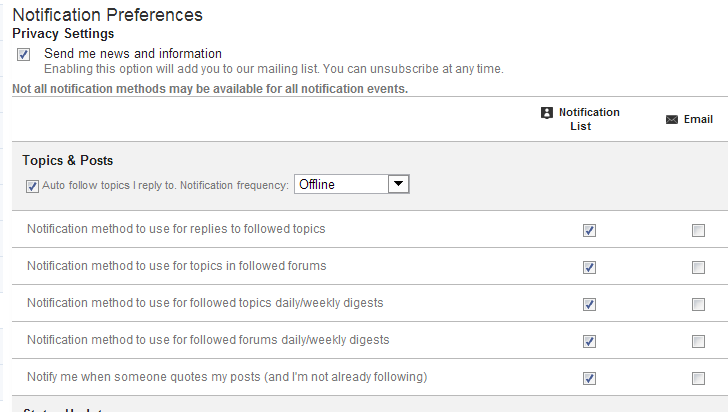Enable Email for topics in followed forums
This screenshot has width=728, height=412.
(698, 267)
